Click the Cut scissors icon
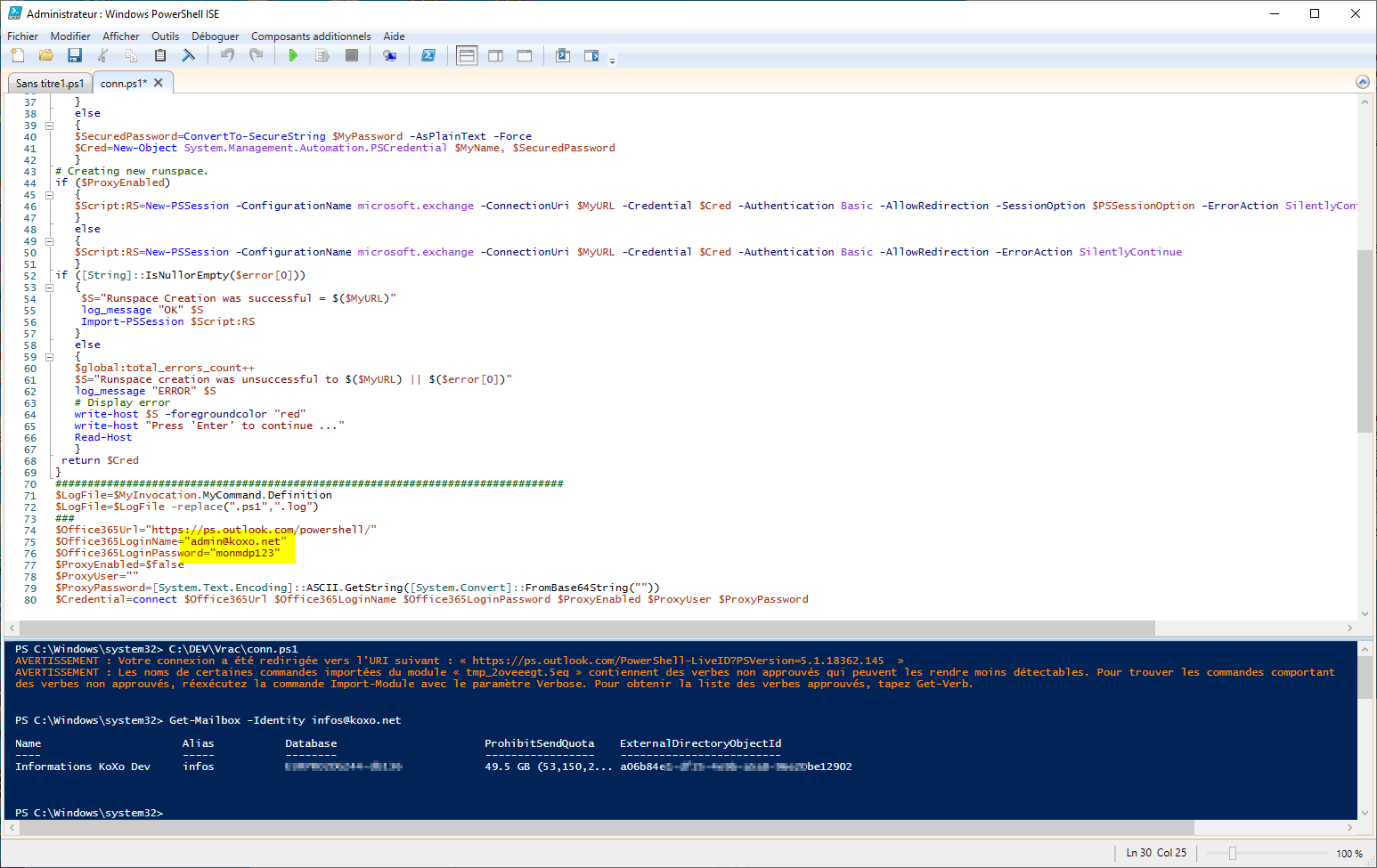1377x868 pixels. tap(103, 55)
